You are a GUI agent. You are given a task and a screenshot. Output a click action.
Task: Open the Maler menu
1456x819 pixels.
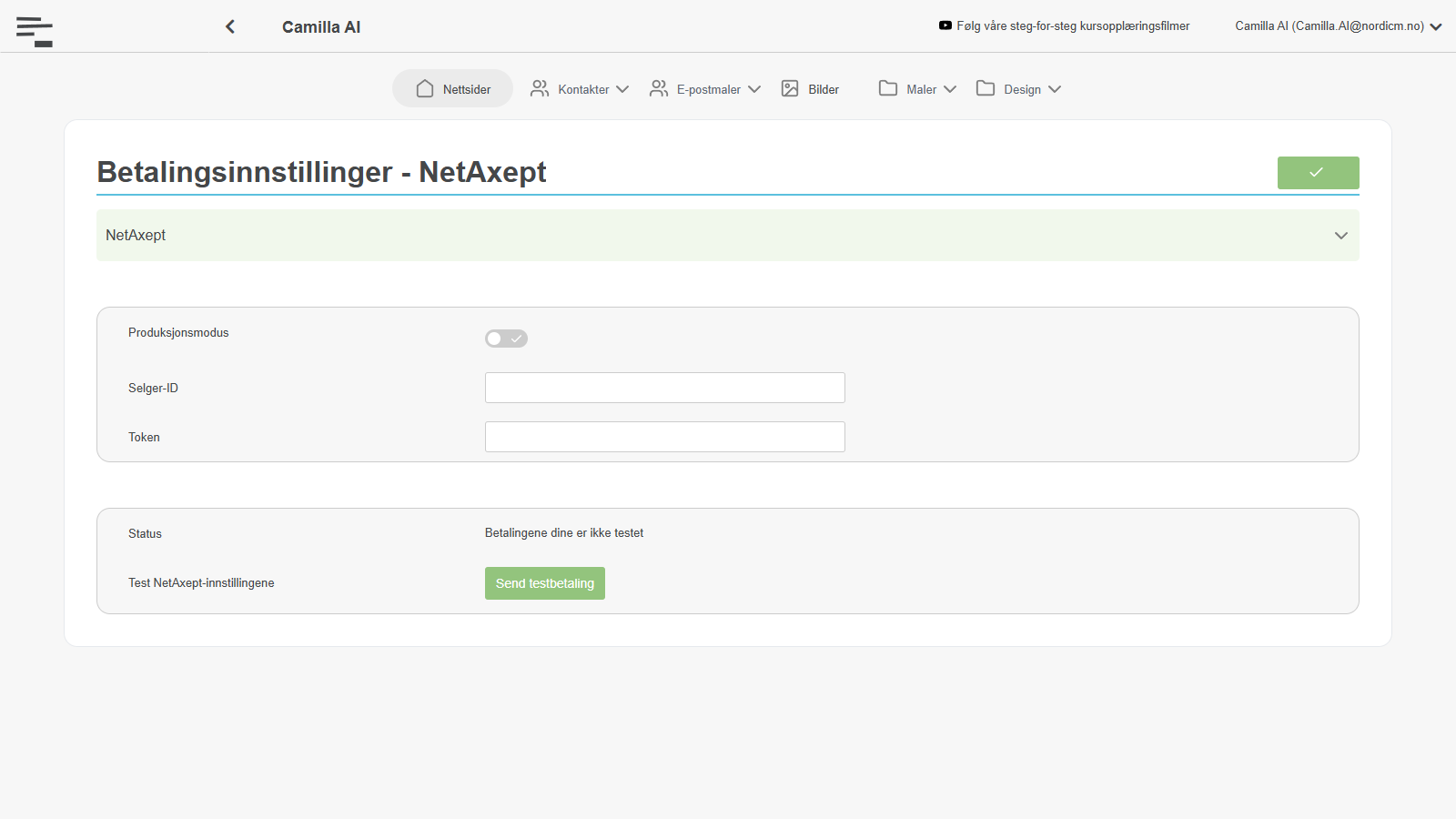(917, 89)
